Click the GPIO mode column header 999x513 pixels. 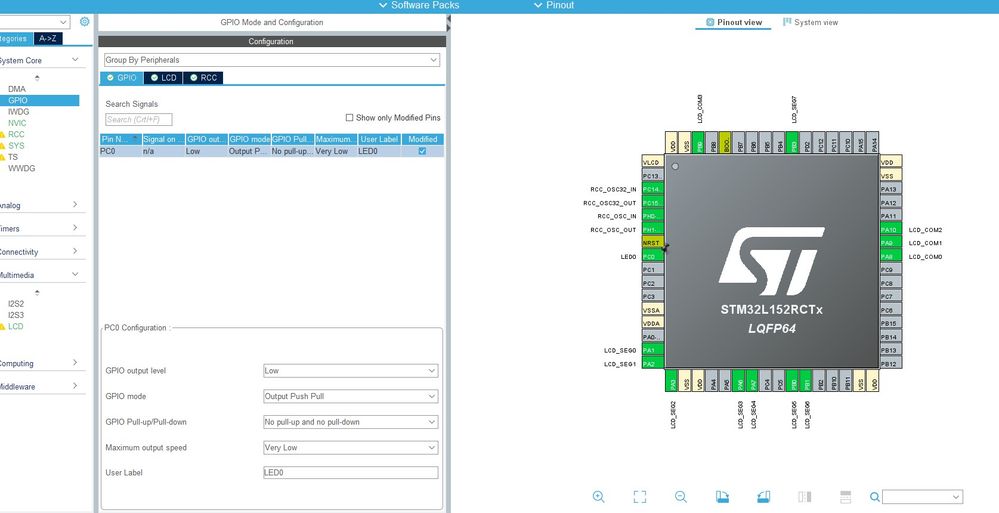(250, 139)
